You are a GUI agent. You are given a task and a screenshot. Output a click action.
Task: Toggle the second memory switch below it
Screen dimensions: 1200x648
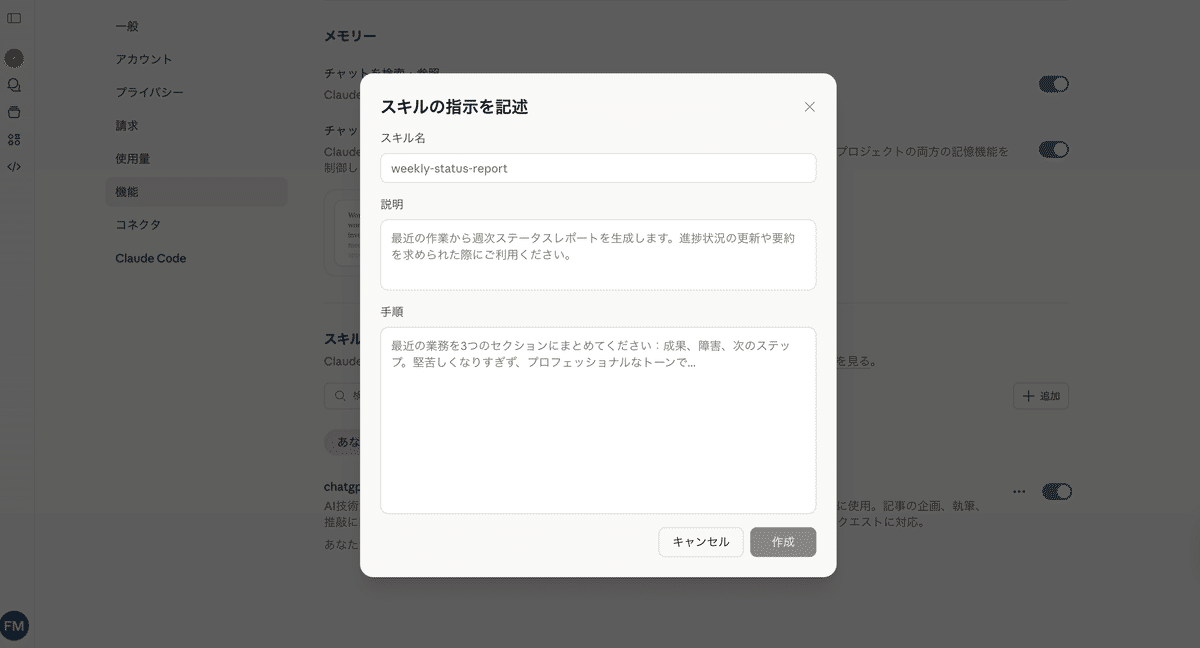point(1054,150)
